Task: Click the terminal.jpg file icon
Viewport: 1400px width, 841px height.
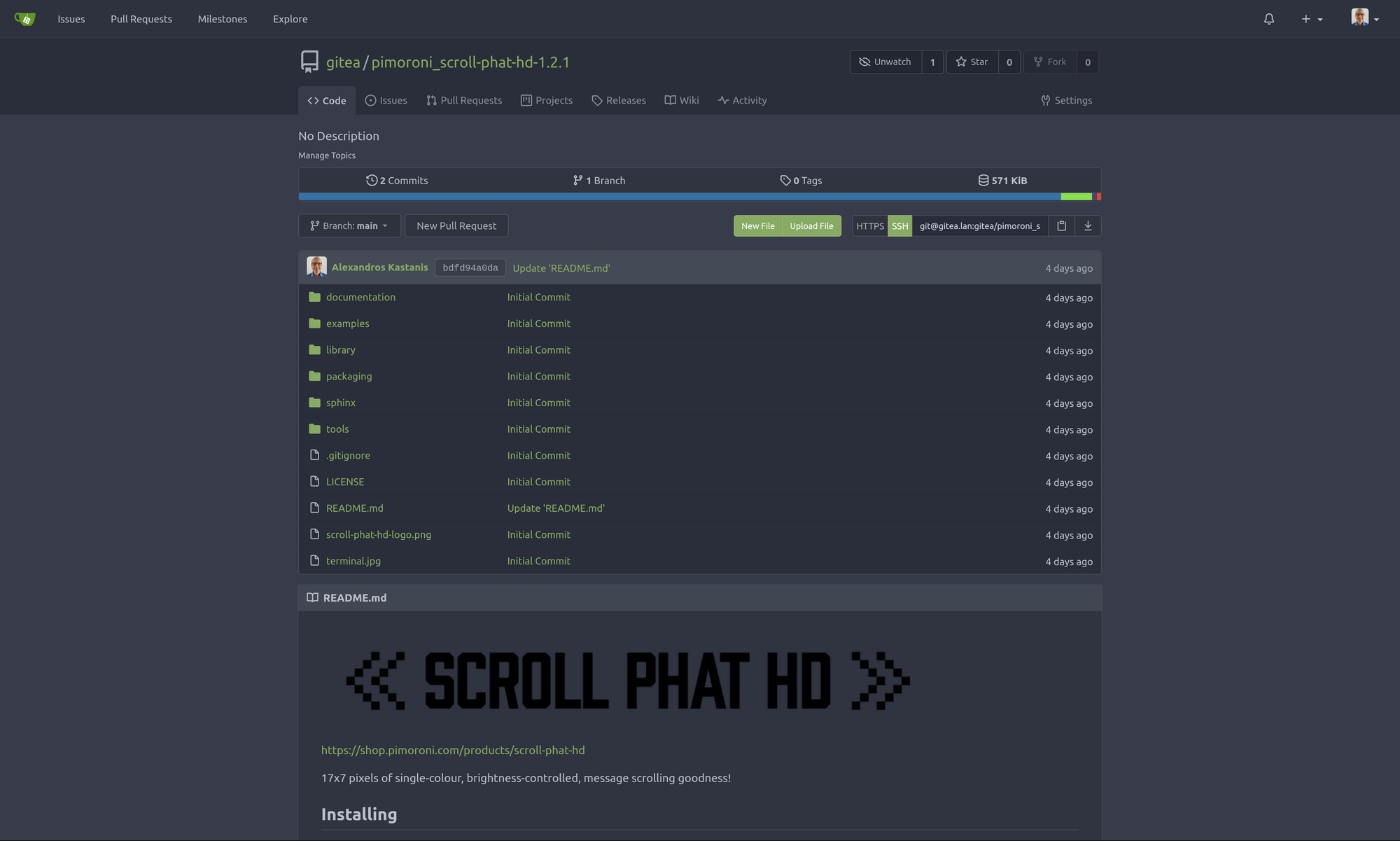Action: pos(314,561)
